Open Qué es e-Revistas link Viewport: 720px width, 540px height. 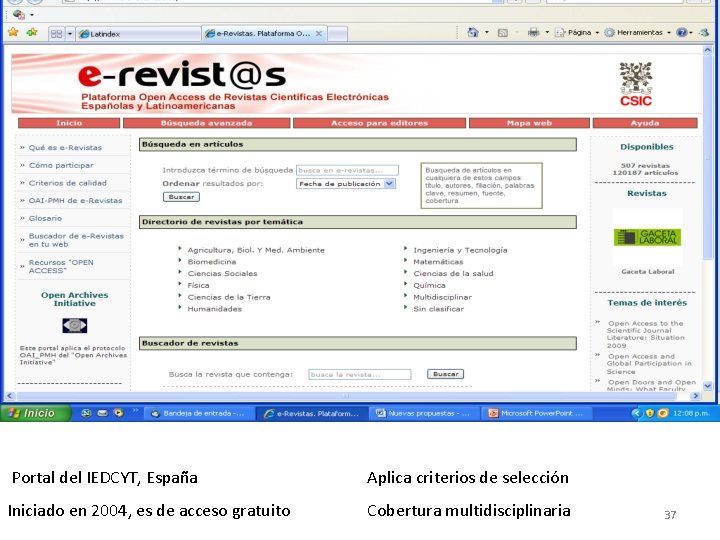pos(65,147)
